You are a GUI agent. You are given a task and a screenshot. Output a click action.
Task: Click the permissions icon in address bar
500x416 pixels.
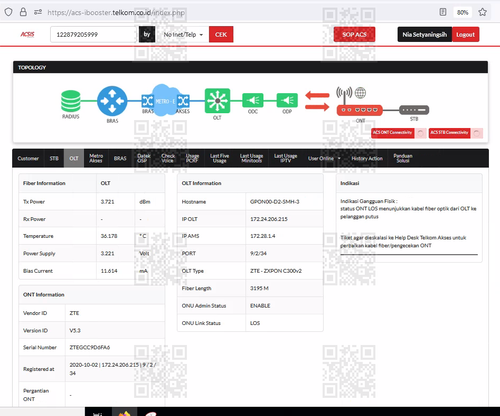[38, 12]
